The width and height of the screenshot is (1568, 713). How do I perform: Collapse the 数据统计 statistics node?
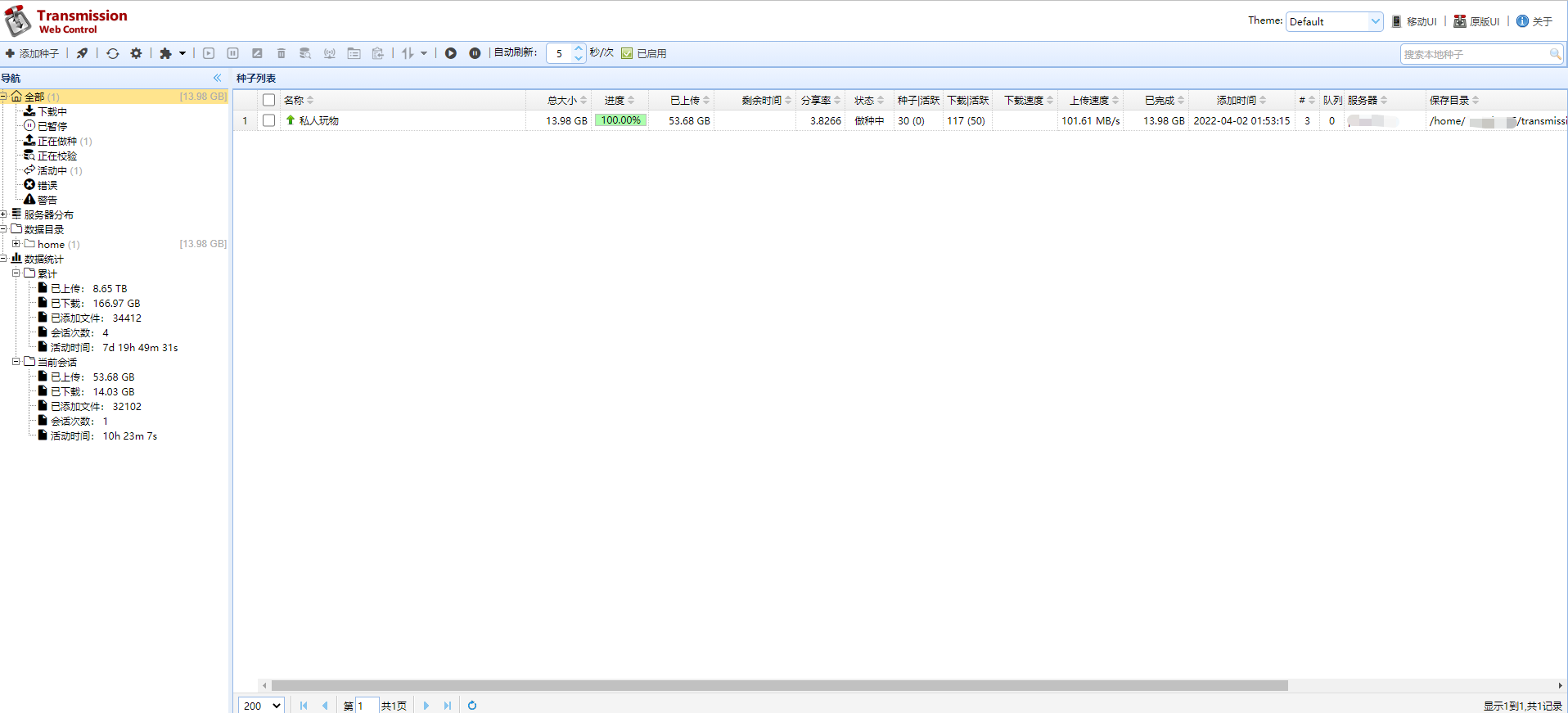click(4, 259)
